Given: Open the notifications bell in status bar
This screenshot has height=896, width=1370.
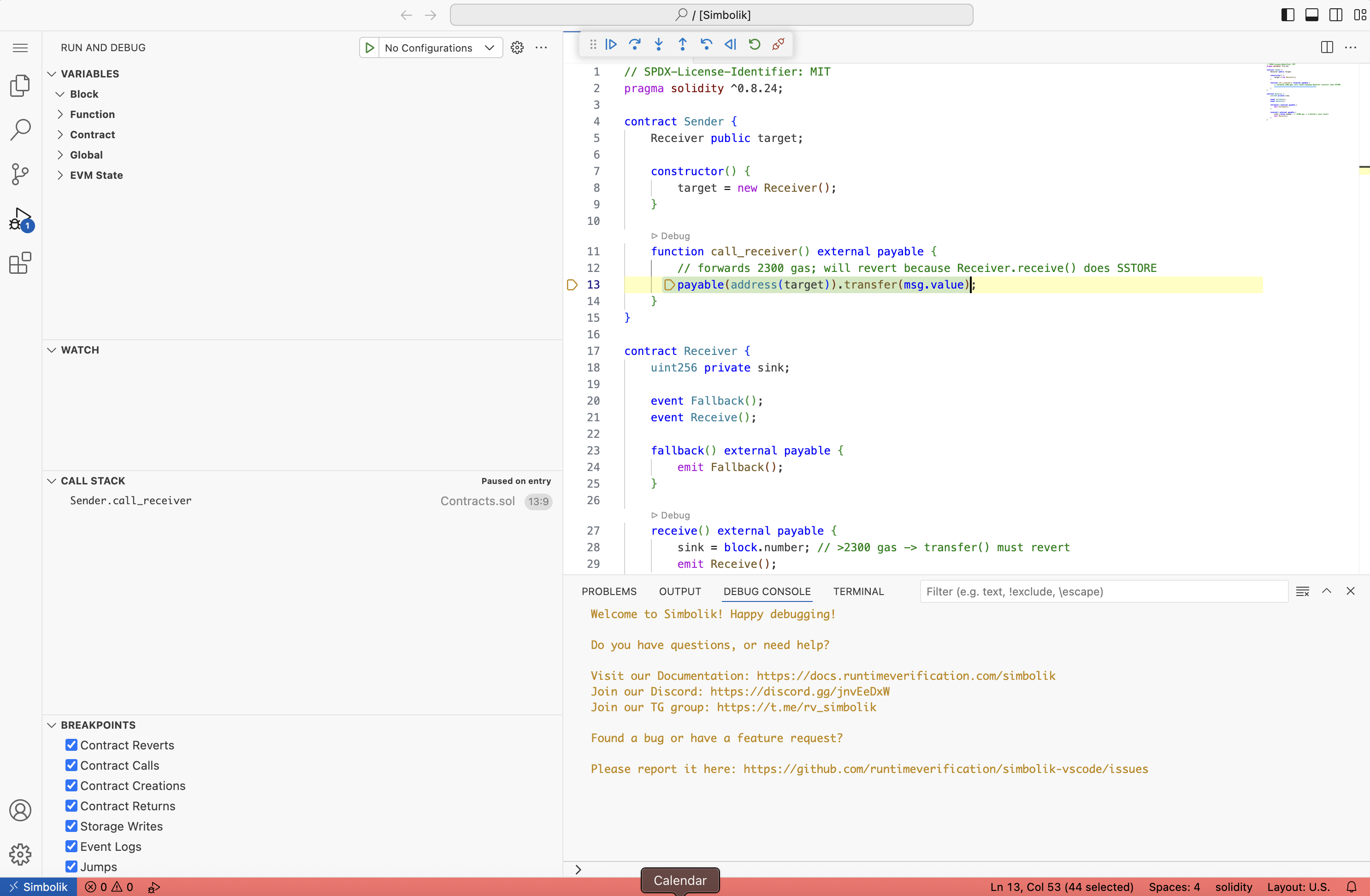Looking at the screenshot, I should 1352,887.
